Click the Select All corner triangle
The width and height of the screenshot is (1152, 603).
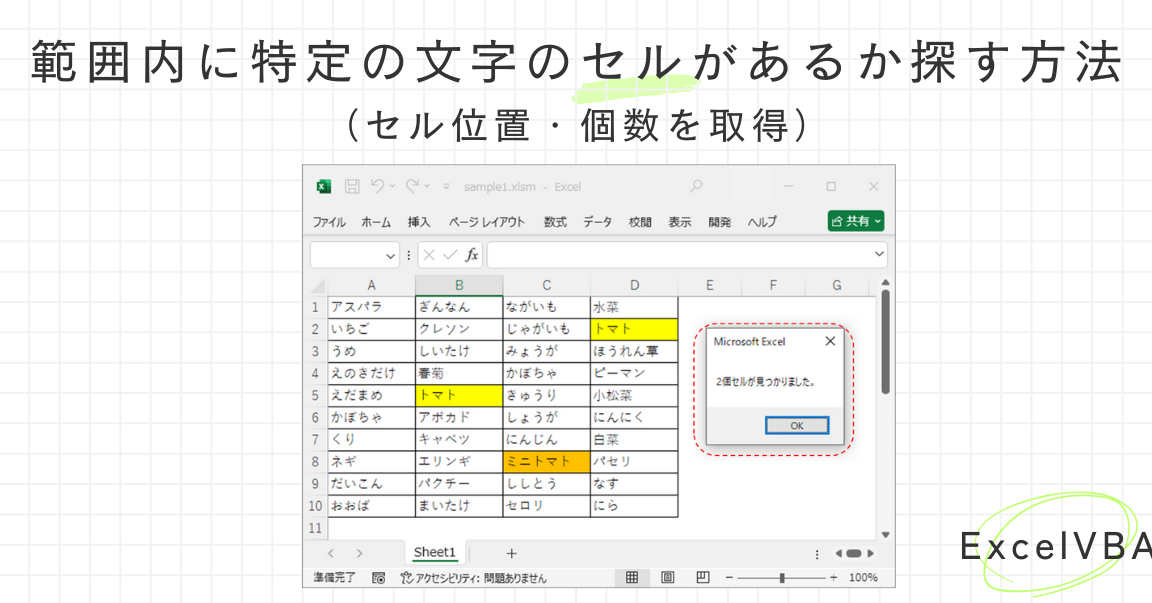pos(318,286)
